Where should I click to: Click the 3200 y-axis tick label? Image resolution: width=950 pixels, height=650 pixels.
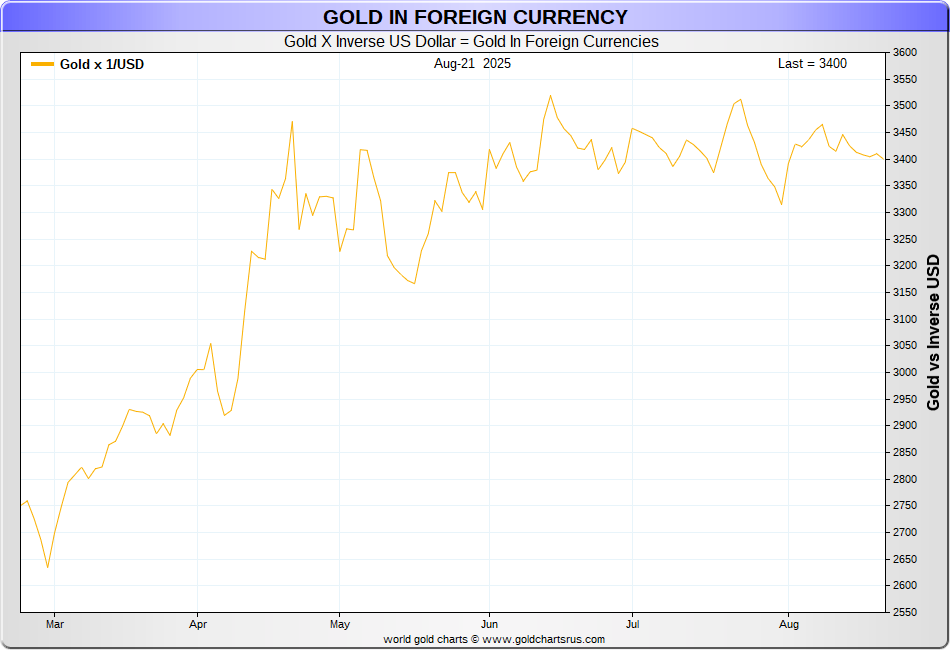(x=905, y=265)
